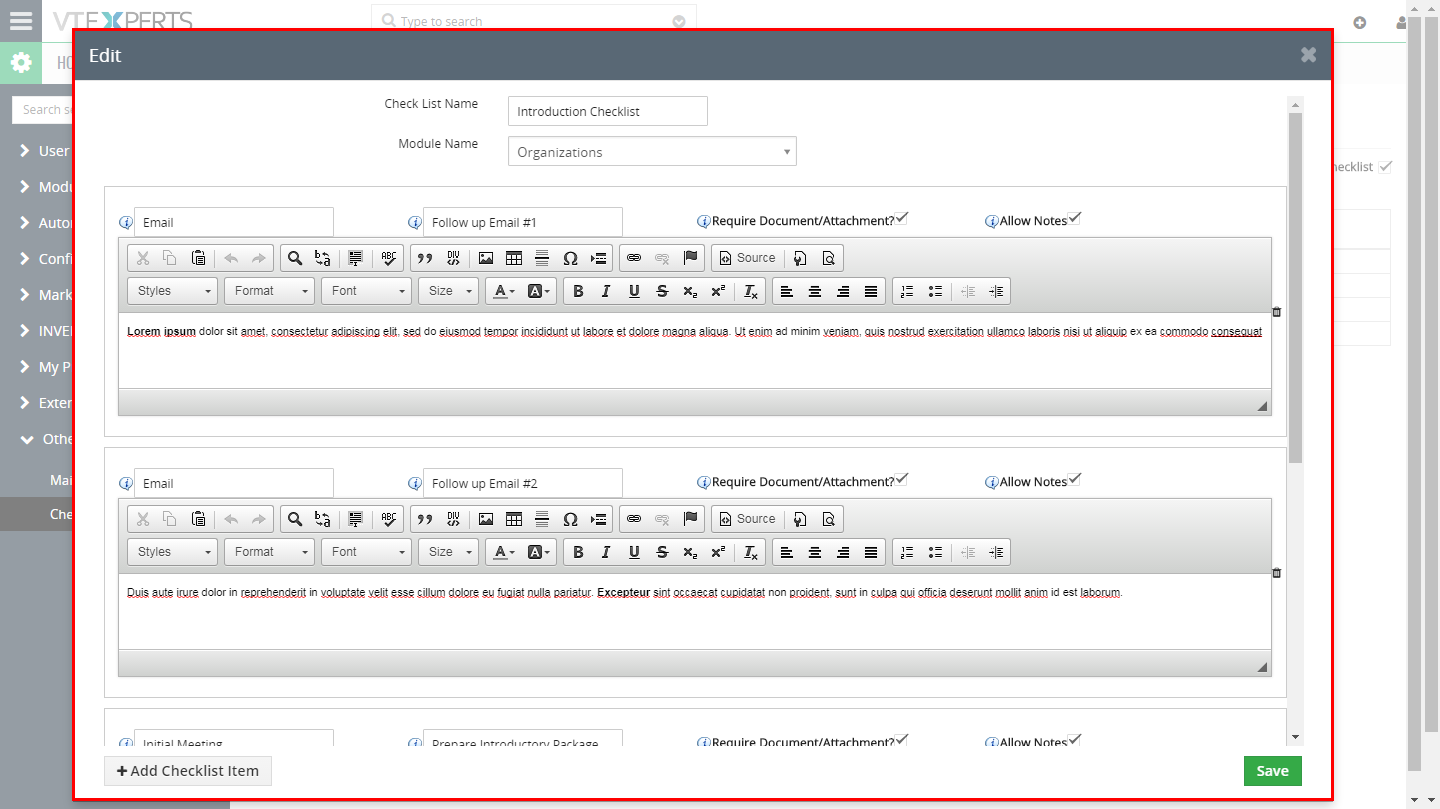This screenshot has width=1440, height=809.
Task: Click the Check List Name input field
Action: pyautogui.click(x=608, y=111)
